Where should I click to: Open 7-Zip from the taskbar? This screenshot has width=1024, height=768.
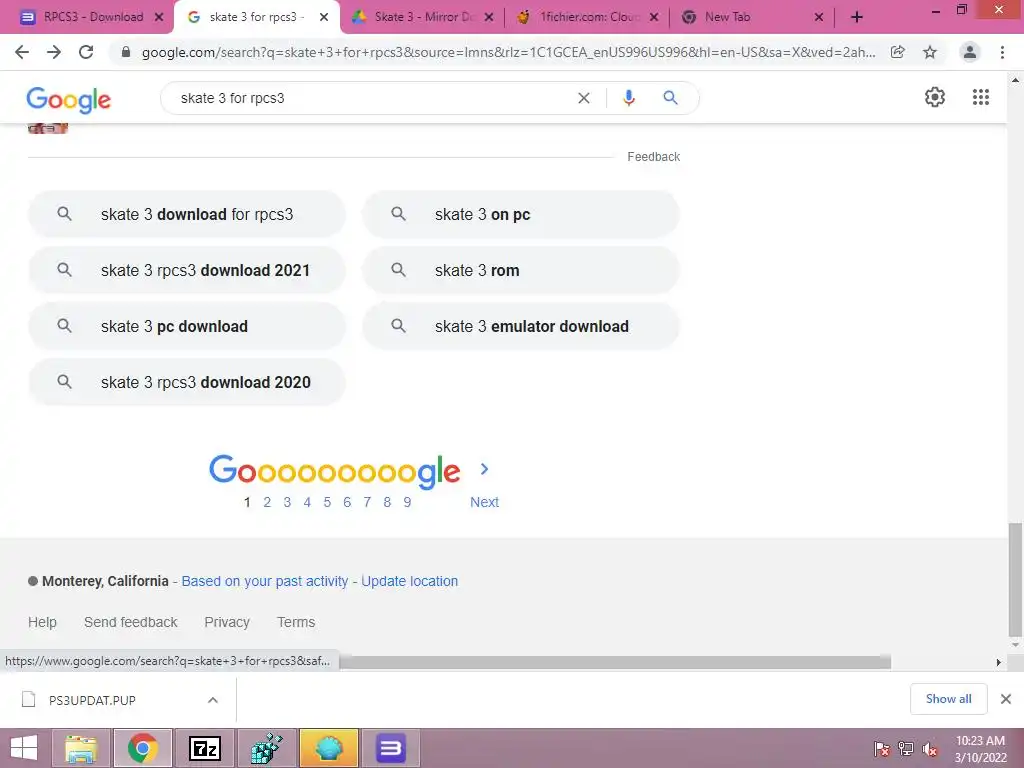(x=205, y=748)
